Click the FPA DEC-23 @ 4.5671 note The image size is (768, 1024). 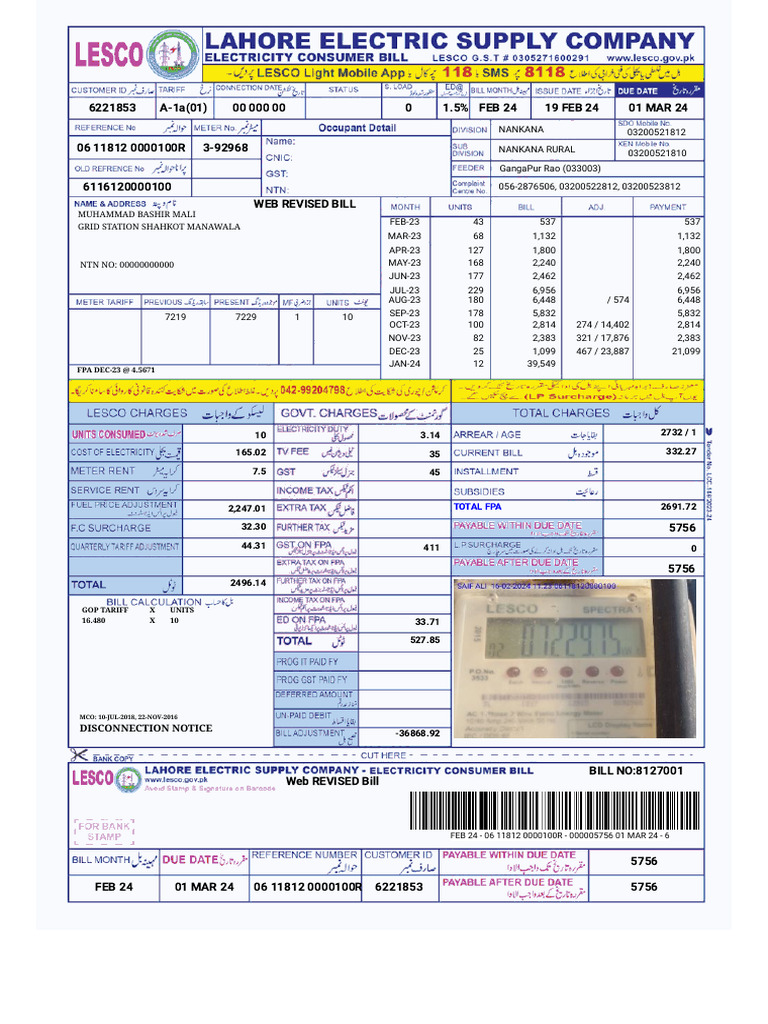[x=116, y=370]
